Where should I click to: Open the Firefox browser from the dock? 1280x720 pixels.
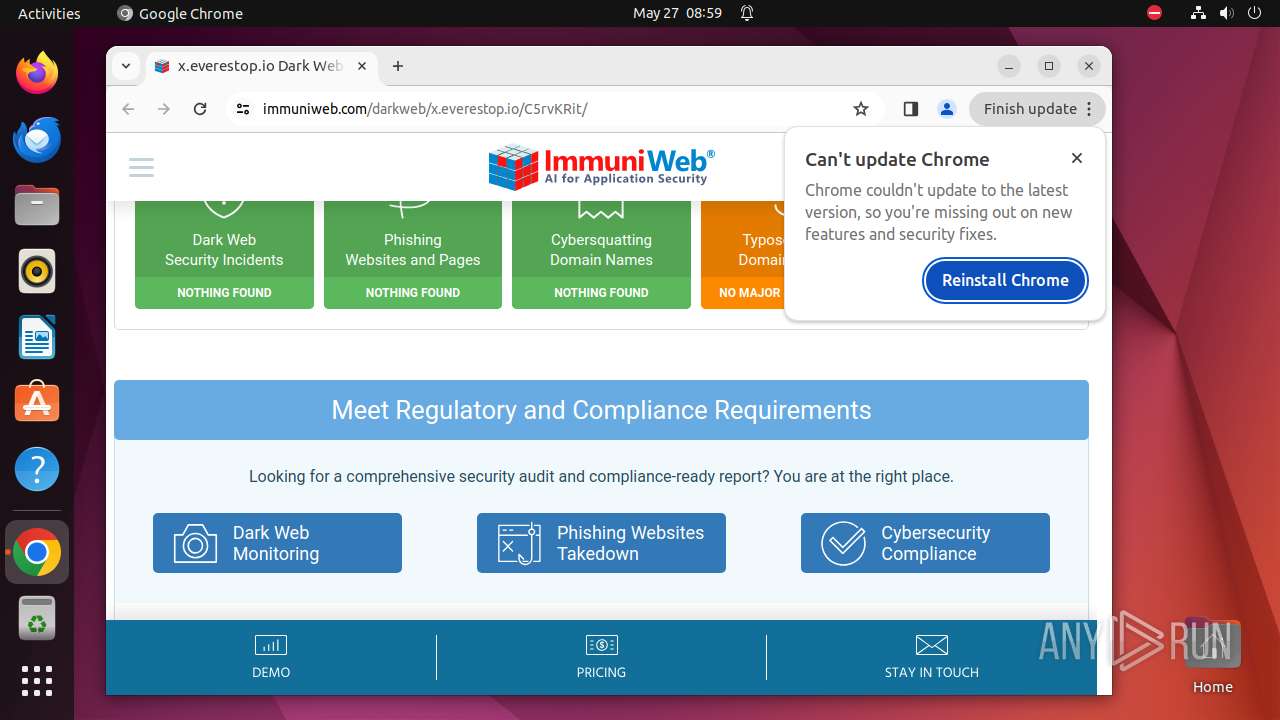tap(37, 73)
